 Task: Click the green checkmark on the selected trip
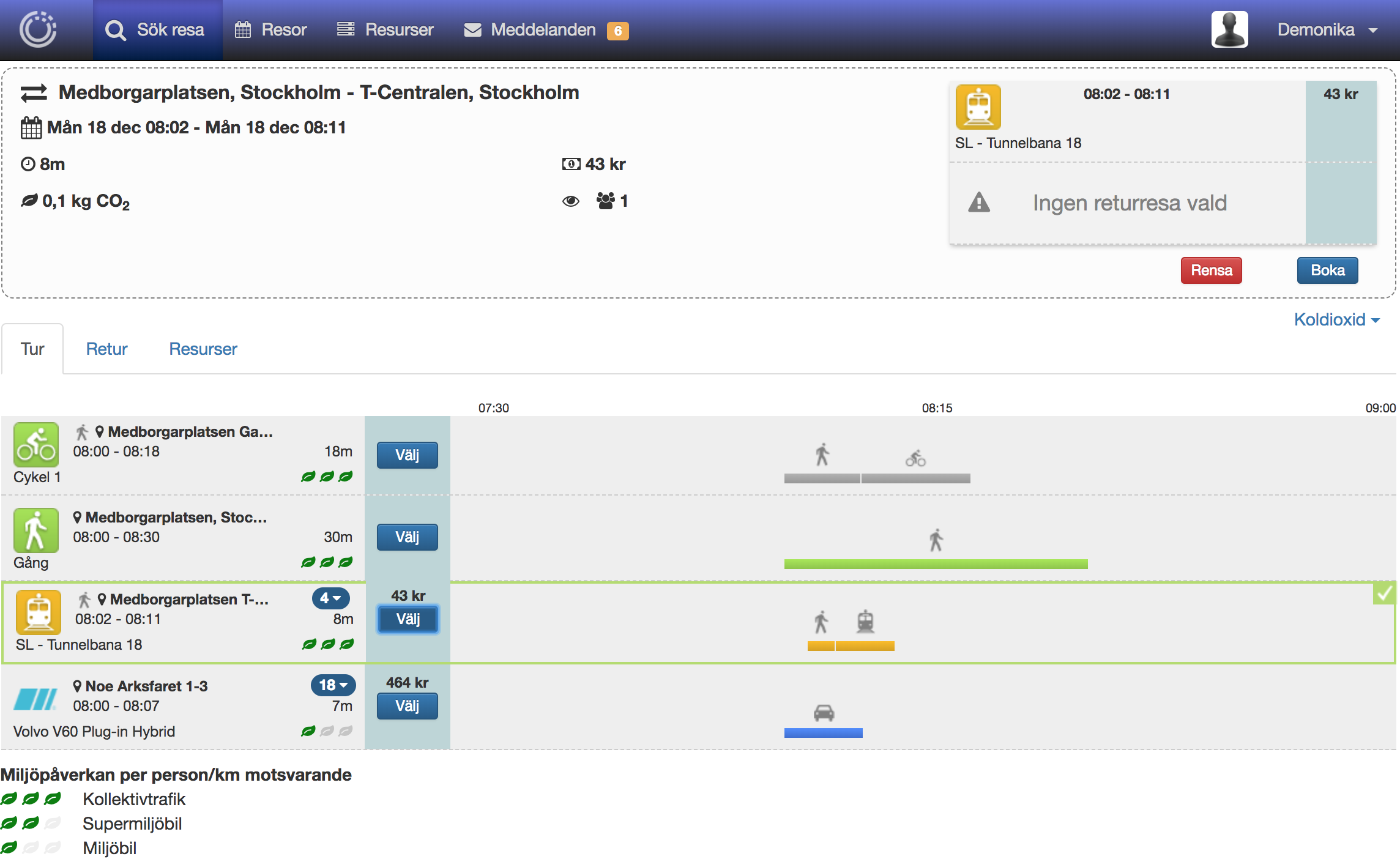point(1383,593)
